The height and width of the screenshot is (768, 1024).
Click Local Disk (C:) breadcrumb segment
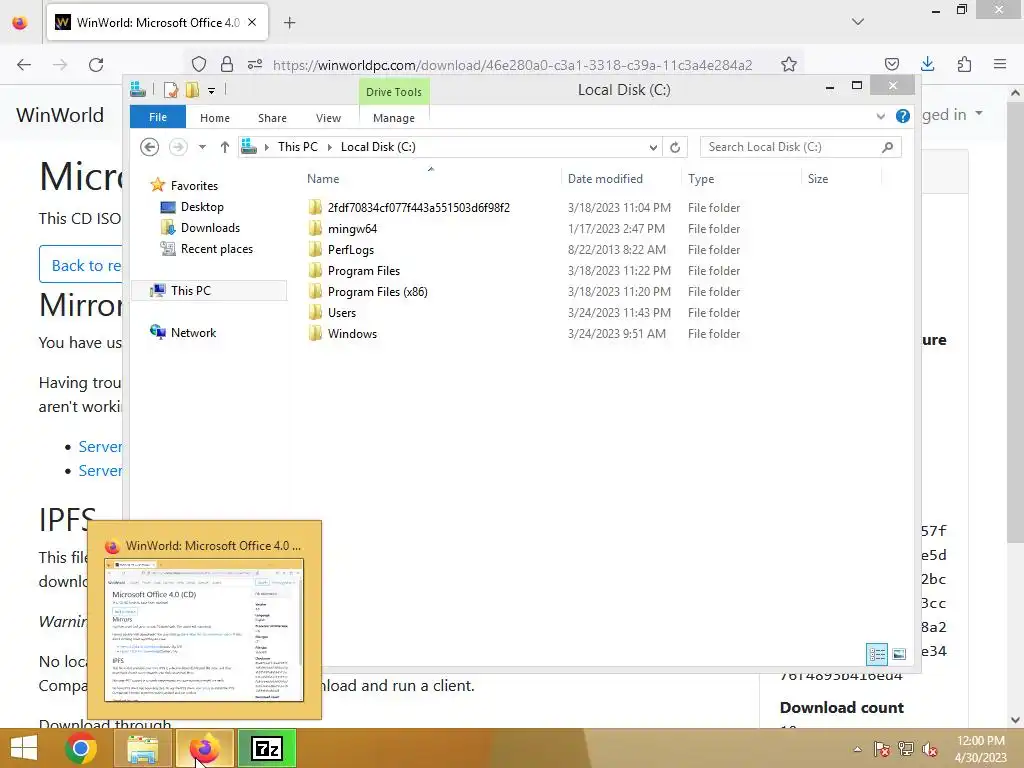point(378,147)
